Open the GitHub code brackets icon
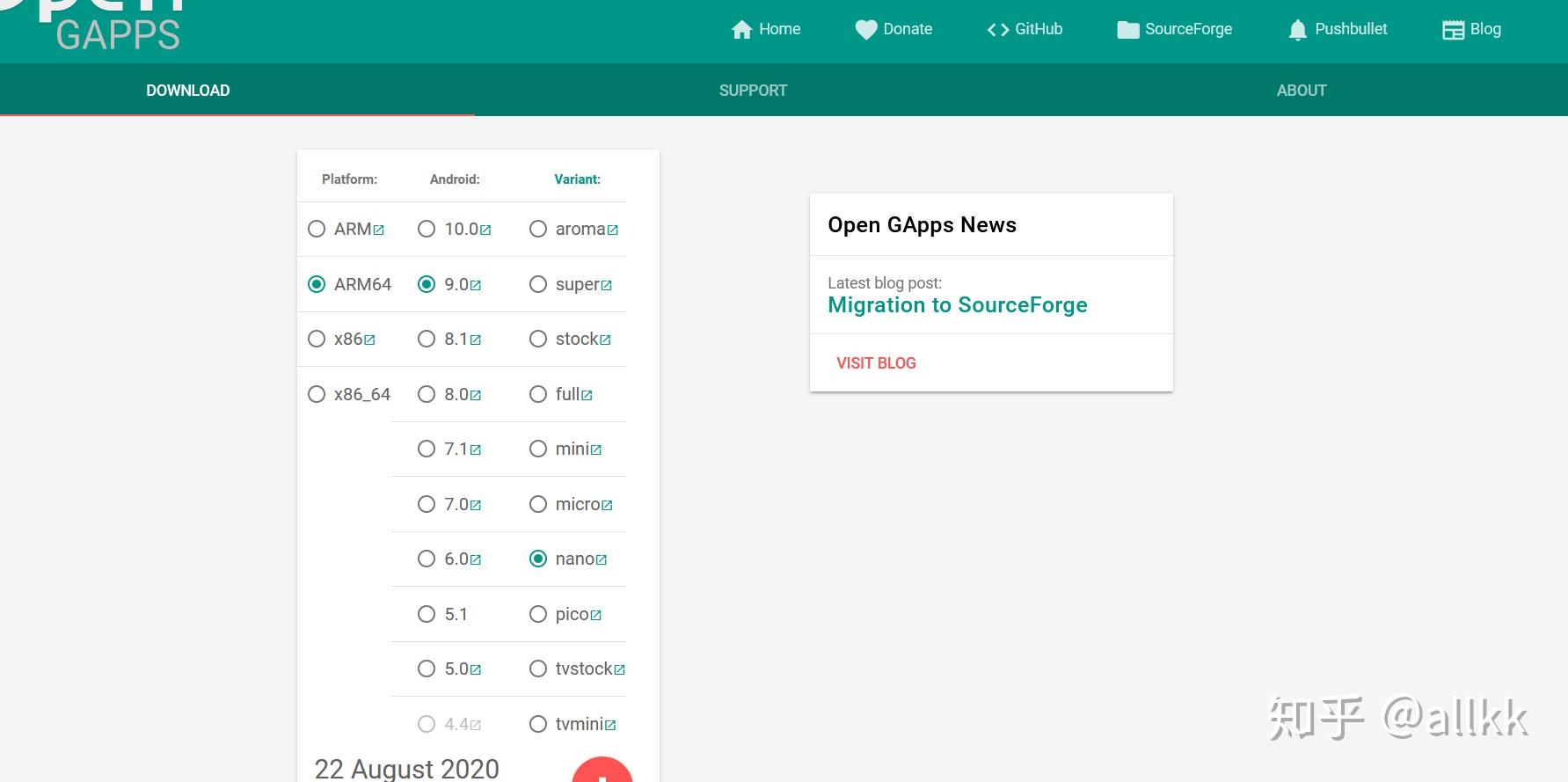Viewport: 1568px width, 782px height. click(998, 30)
